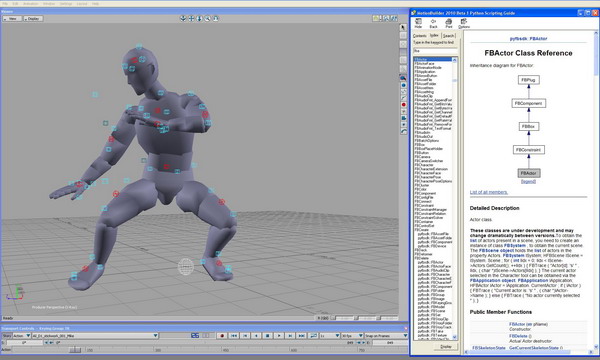The image size is (600, 360).
Task: Click the play button in Transport Controls
Action: (x=279, y=336)
